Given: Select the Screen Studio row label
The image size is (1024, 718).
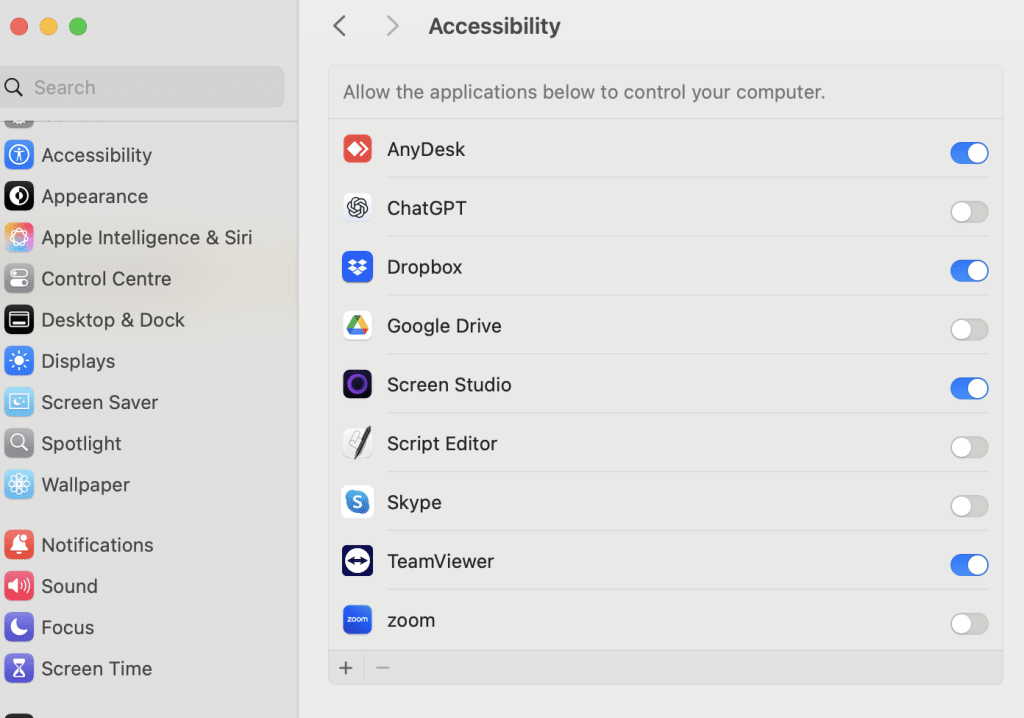Looking at the screenshot, I should pos(449,384).
